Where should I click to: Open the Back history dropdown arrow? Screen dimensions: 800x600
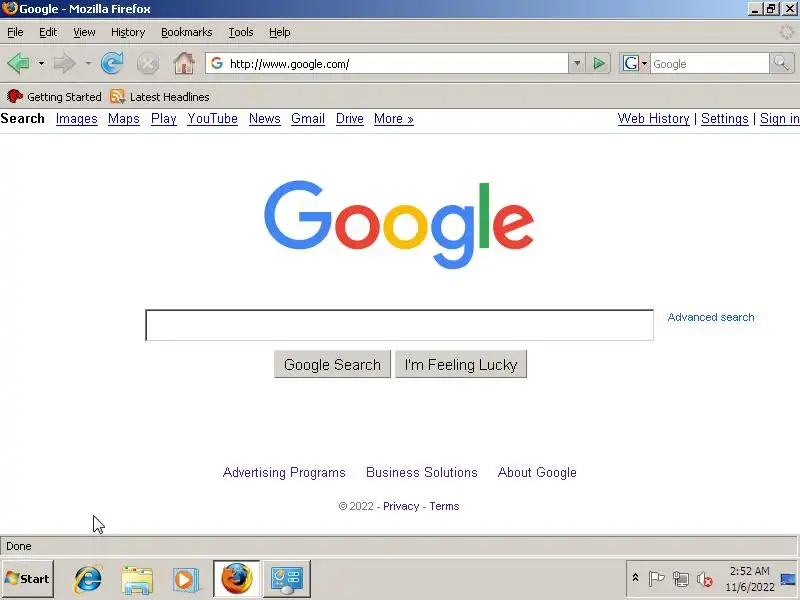click(x=41, y=64)
